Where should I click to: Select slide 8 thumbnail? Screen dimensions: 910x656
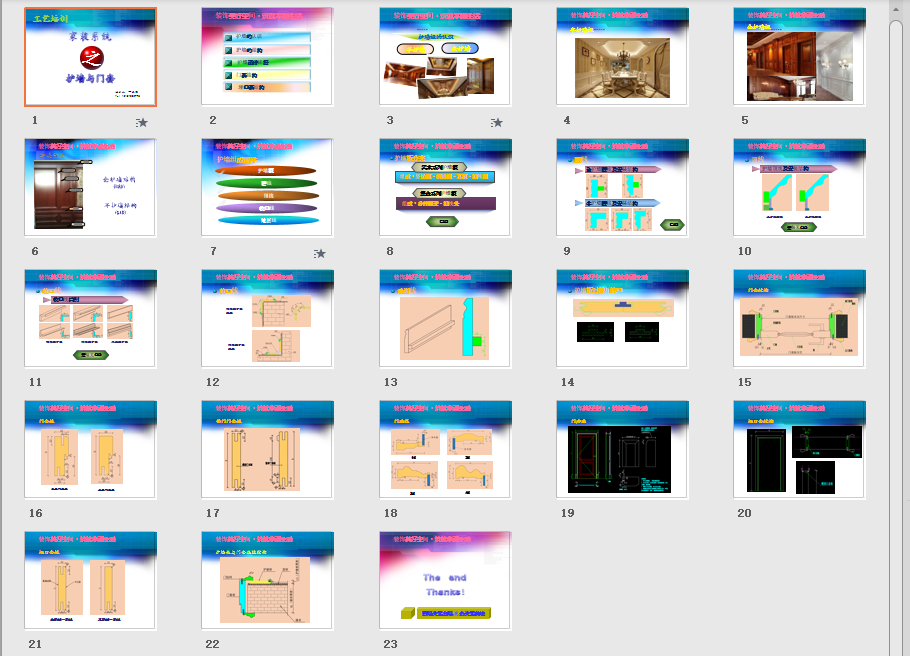[x=445, y=188]
